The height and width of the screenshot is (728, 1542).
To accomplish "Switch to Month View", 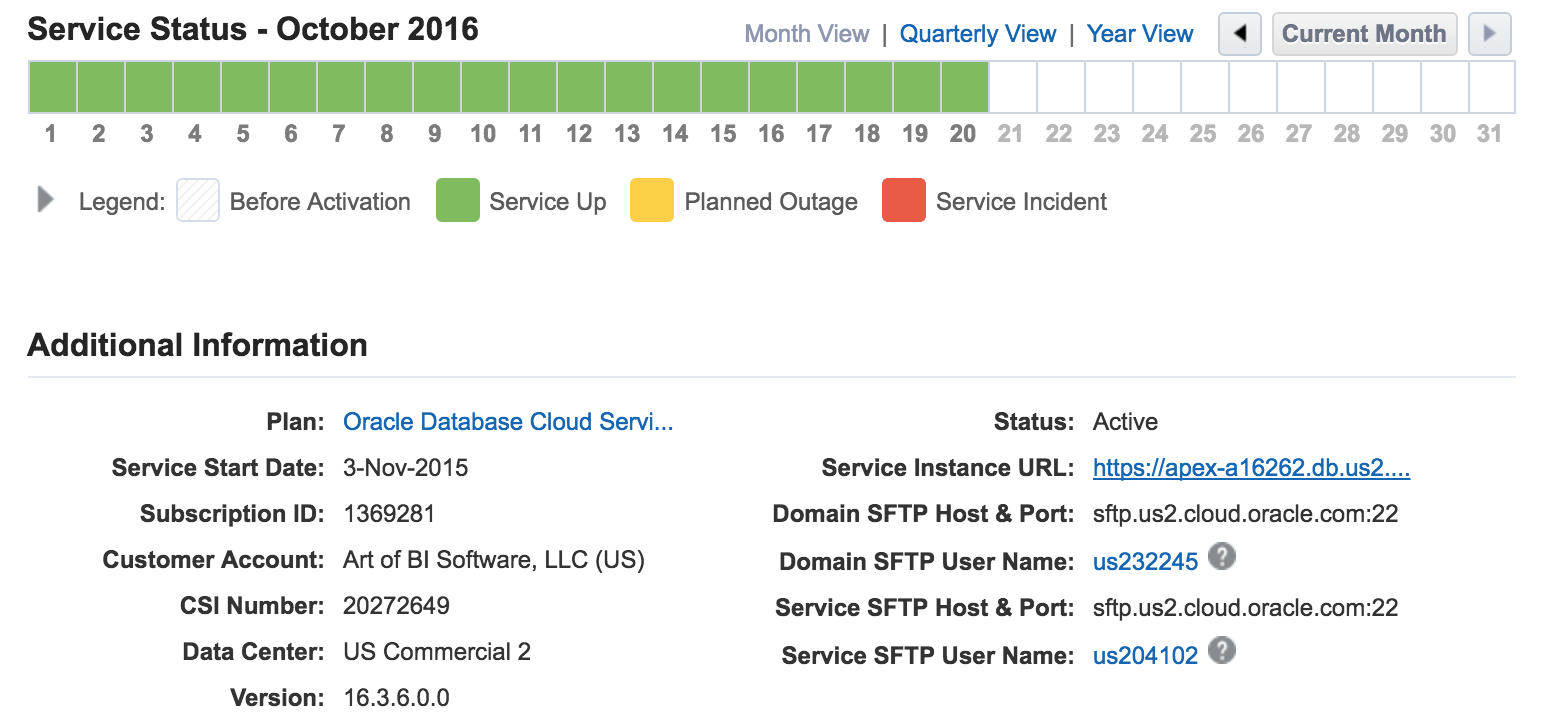I will (807, 34).
